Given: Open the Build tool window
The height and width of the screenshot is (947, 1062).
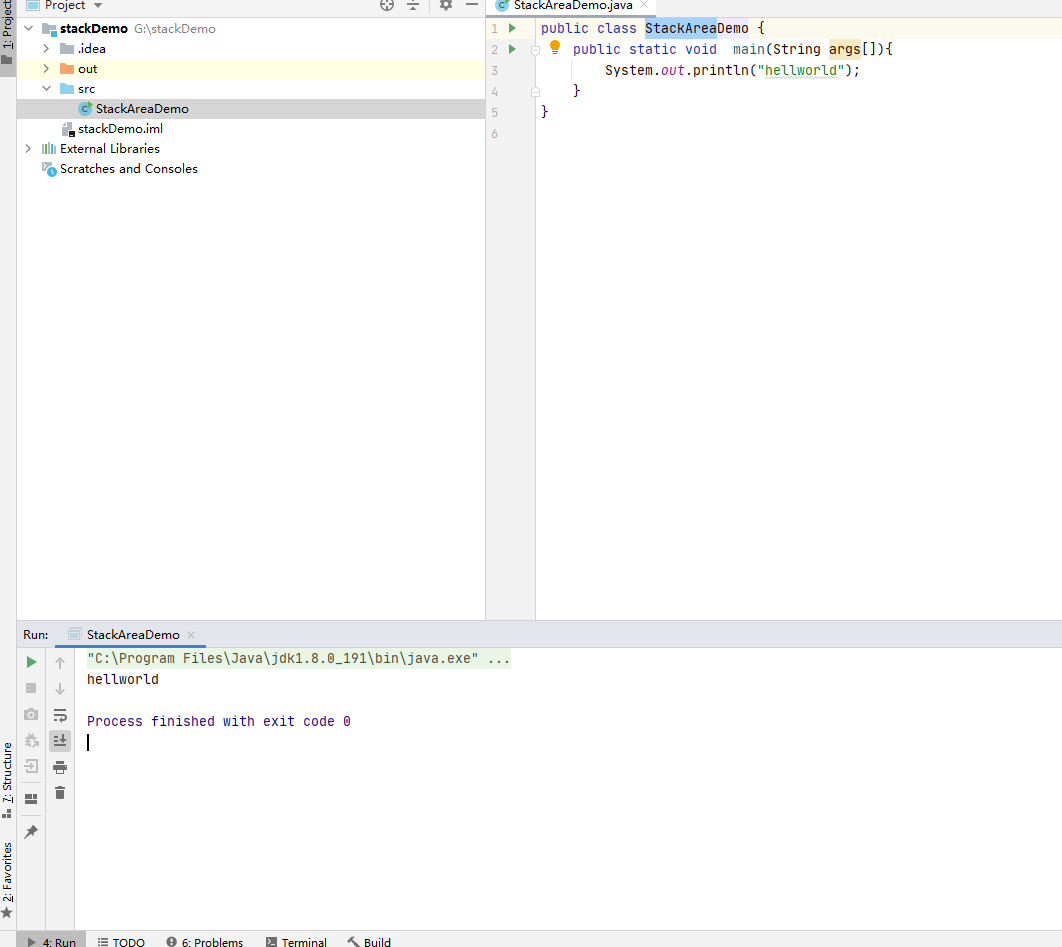Looking at the screenshot, I should coord(369,942).
